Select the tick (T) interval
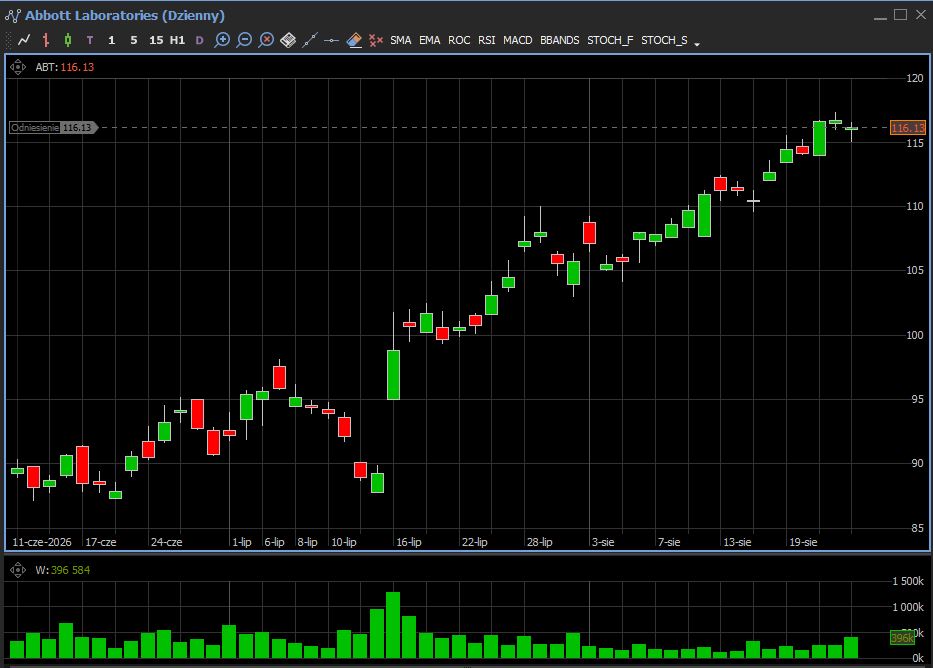This screenshot has width=933, height=668. pyautogui.click(x=90, y=40)
